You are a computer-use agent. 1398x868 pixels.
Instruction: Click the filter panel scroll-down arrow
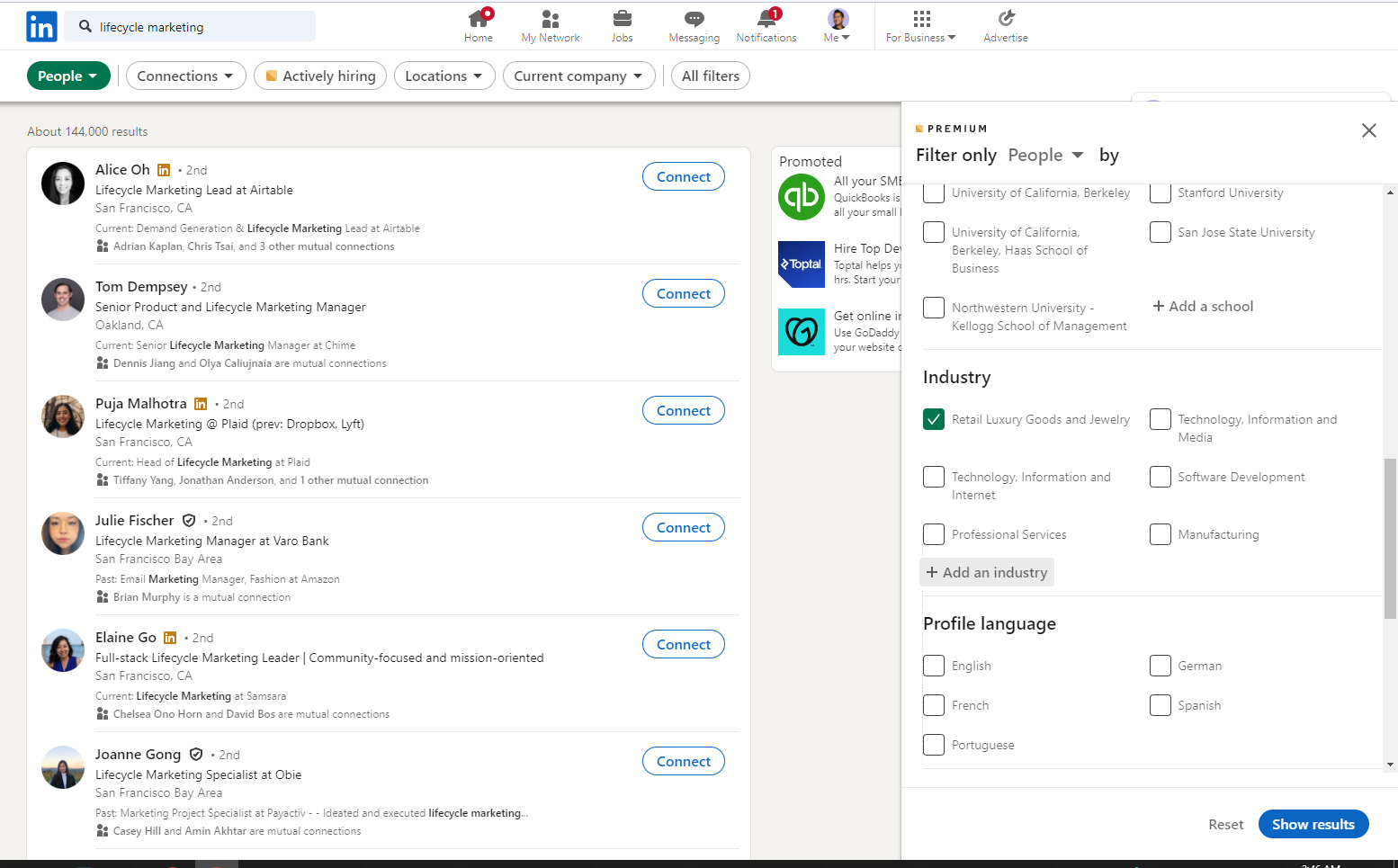click(x=1391, y=765)
